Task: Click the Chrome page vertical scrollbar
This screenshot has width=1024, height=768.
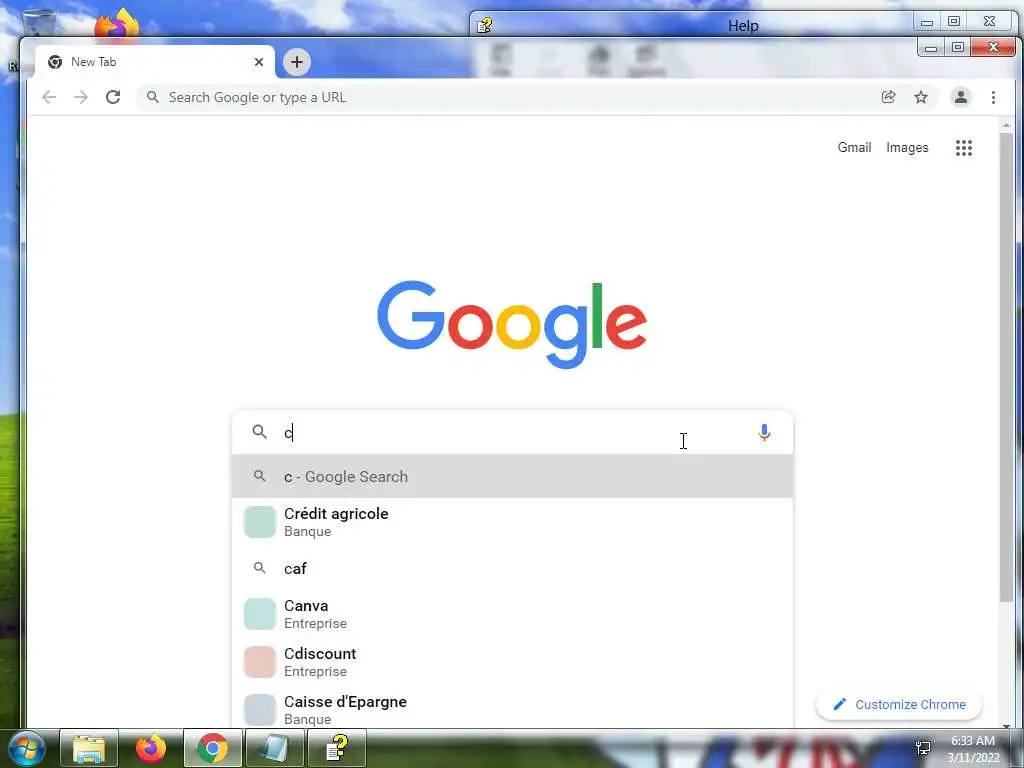Action: (1006, 366)
